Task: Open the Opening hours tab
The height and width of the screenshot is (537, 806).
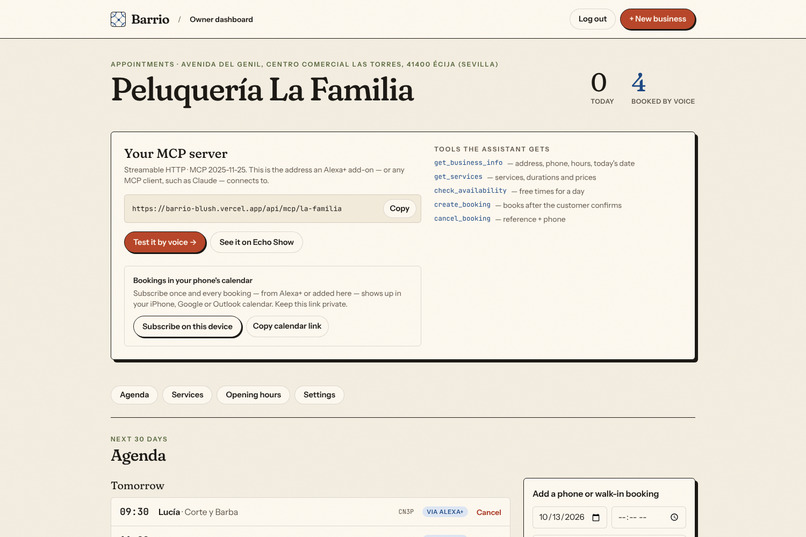Action: point(253,395)
